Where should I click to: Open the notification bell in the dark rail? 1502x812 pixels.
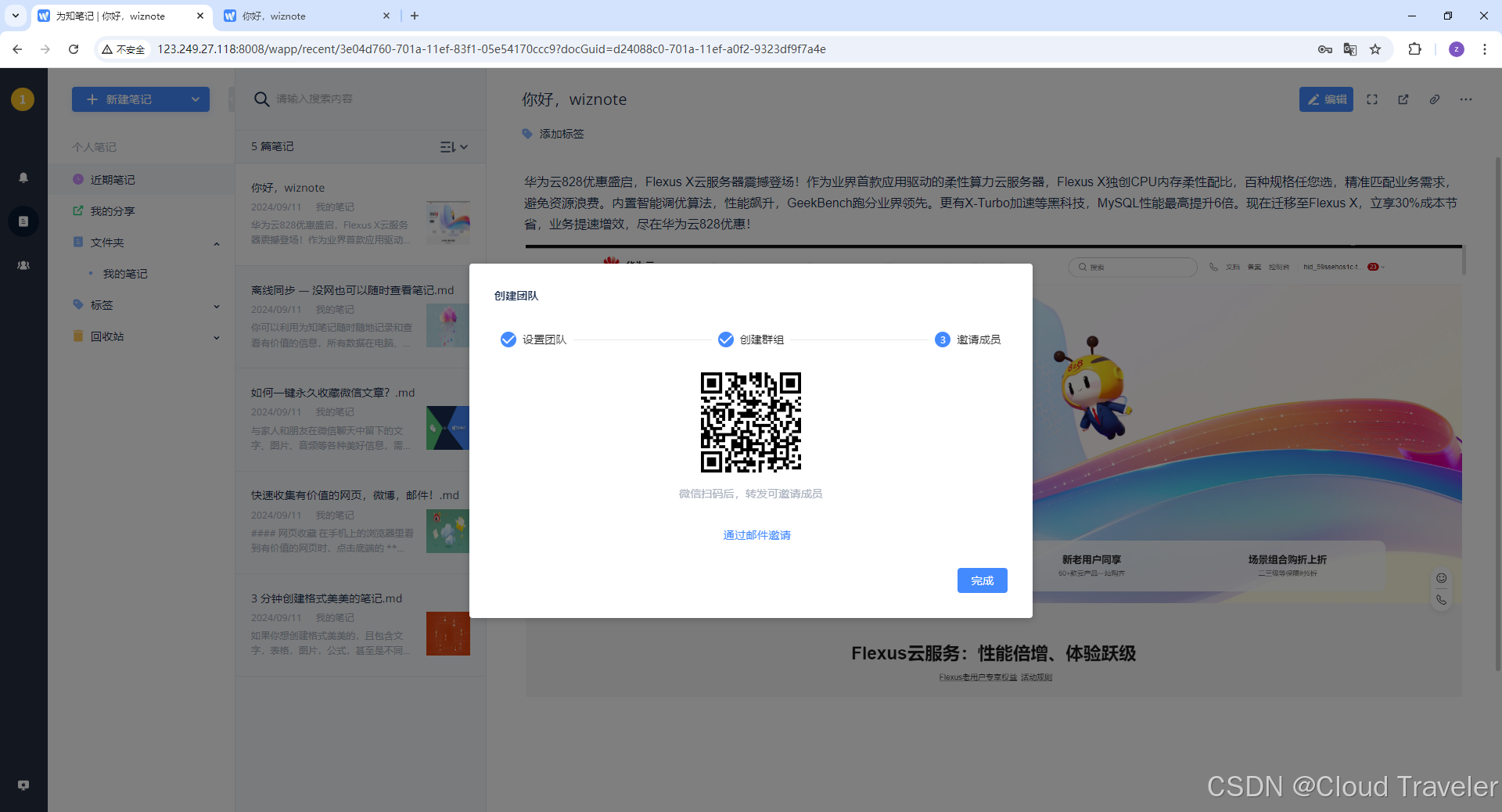23,178
